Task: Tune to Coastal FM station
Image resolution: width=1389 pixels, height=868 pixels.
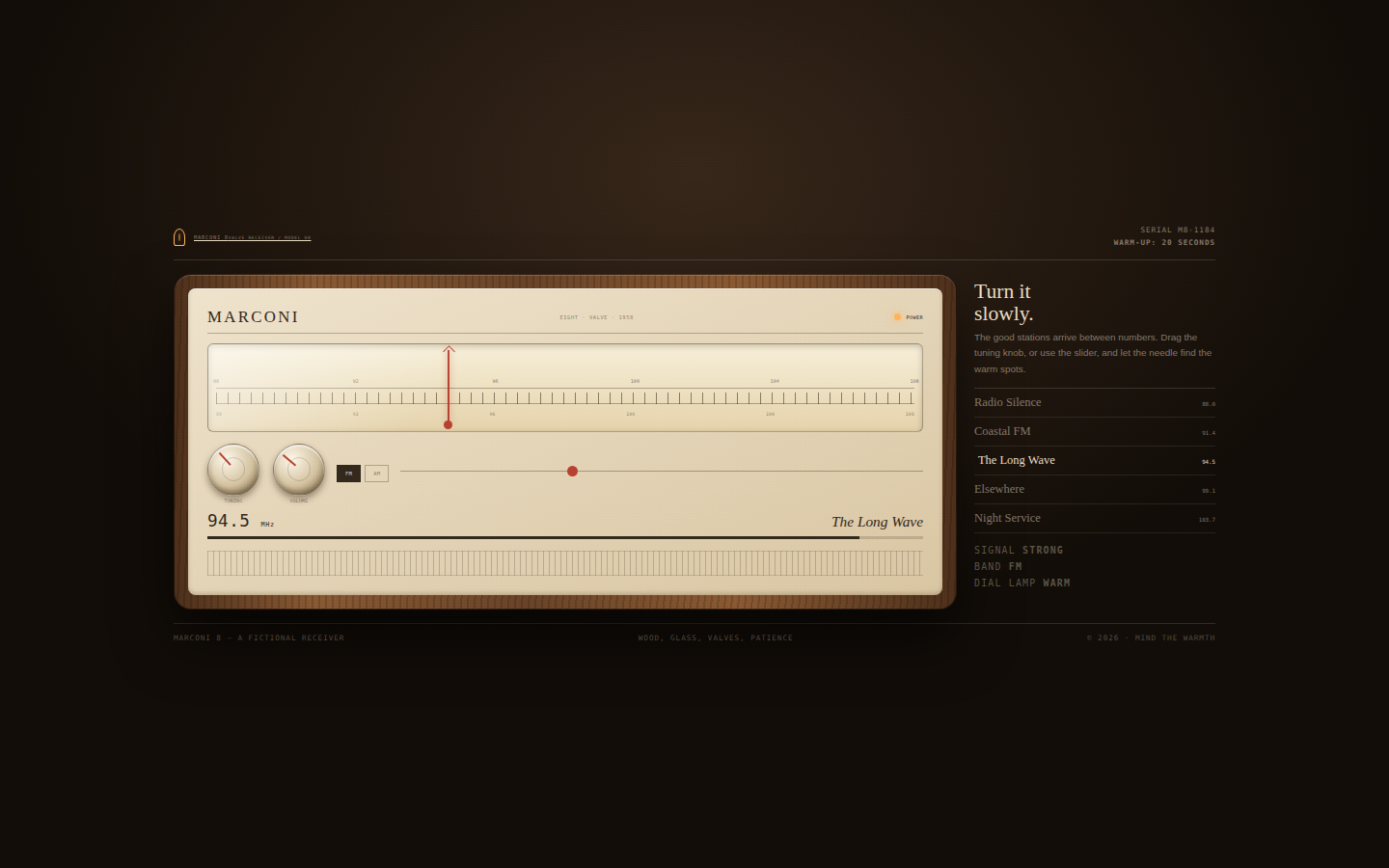Action: coord(1095,432)
